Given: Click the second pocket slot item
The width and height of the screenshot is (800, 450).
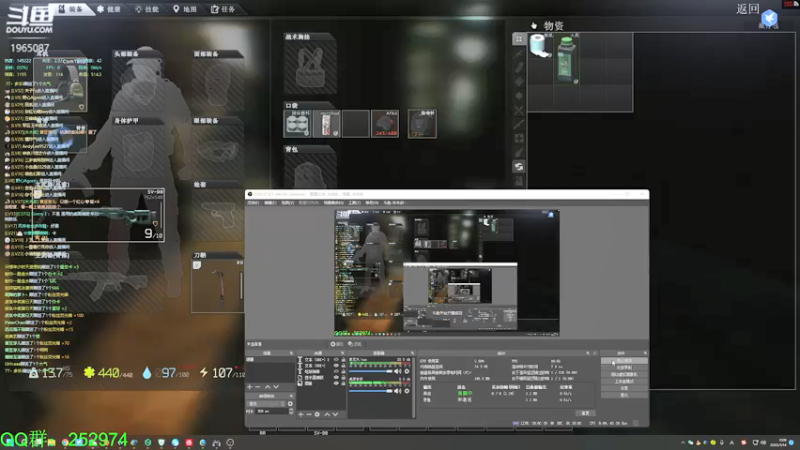Looking at the screenshot, I should 327,124.
